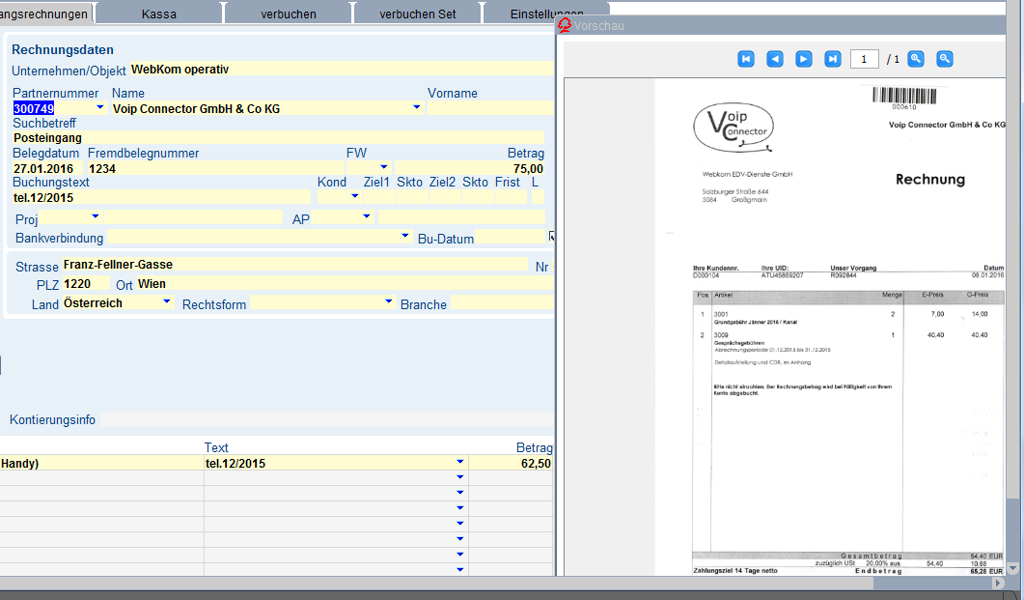Switch to the Kassa tab
Screen dimensions: 1024x600
coord(159,14)
